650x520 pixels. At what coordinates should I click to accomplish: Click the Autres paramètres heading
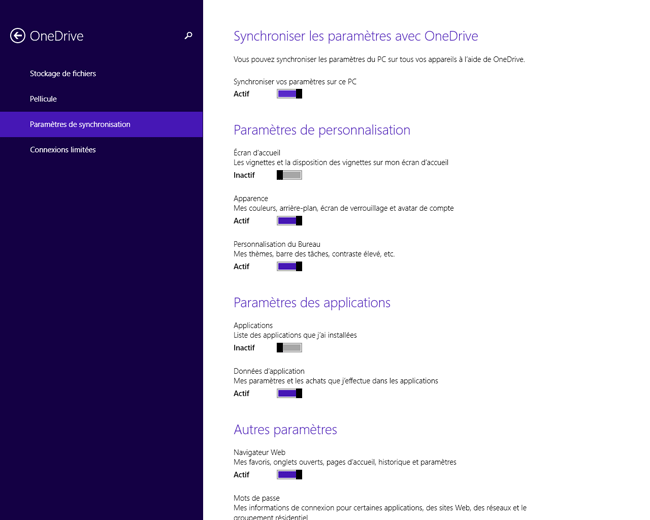(285, 430)
